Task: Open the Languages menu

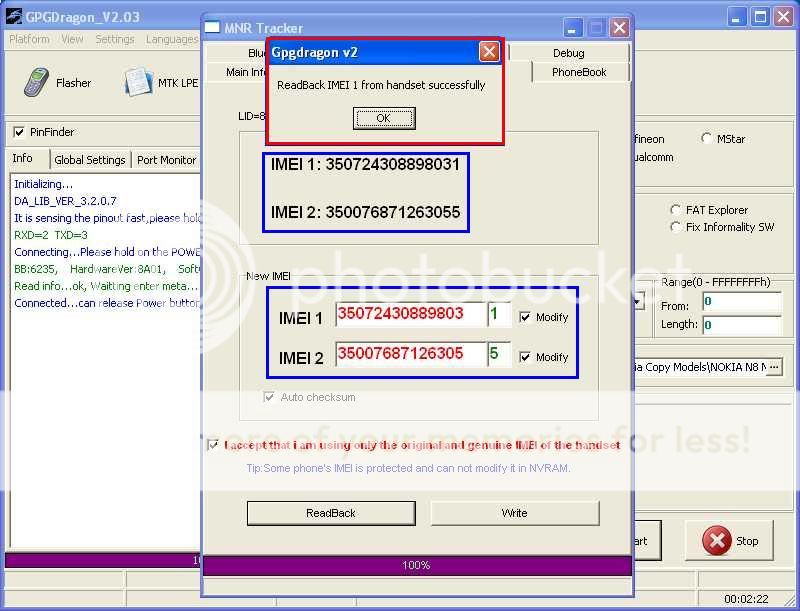Action: click(x=171, y=39)
